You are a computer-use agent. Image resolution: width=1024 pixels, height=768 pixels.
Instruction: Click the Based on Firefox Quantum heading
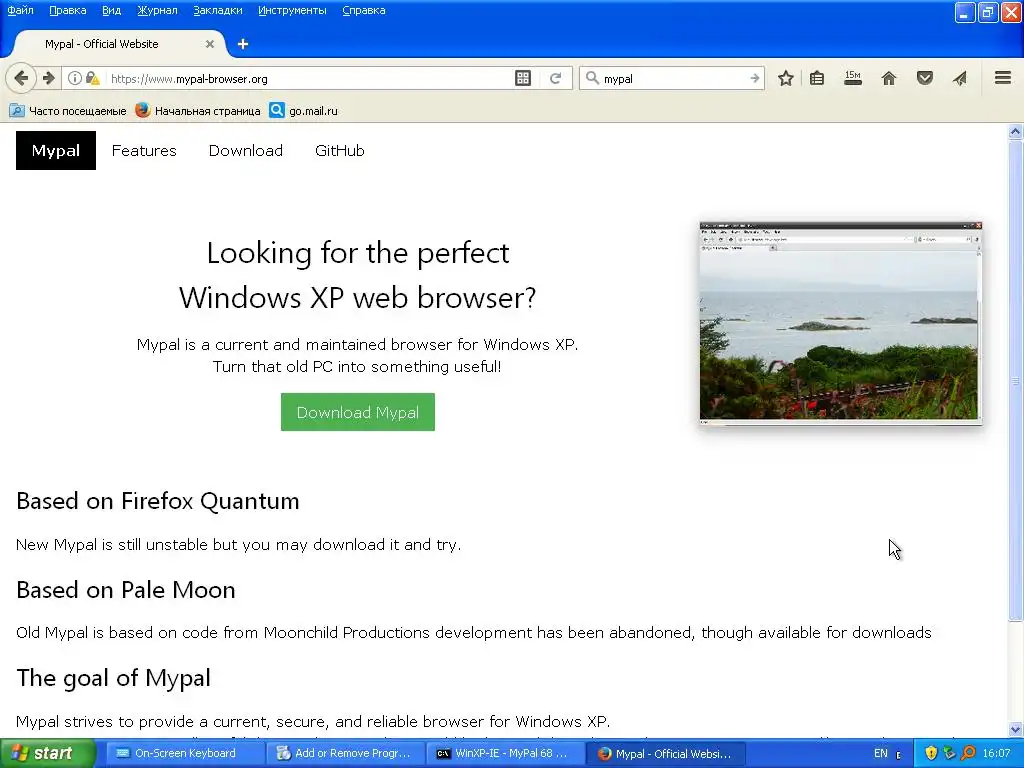tap(158, 501)
